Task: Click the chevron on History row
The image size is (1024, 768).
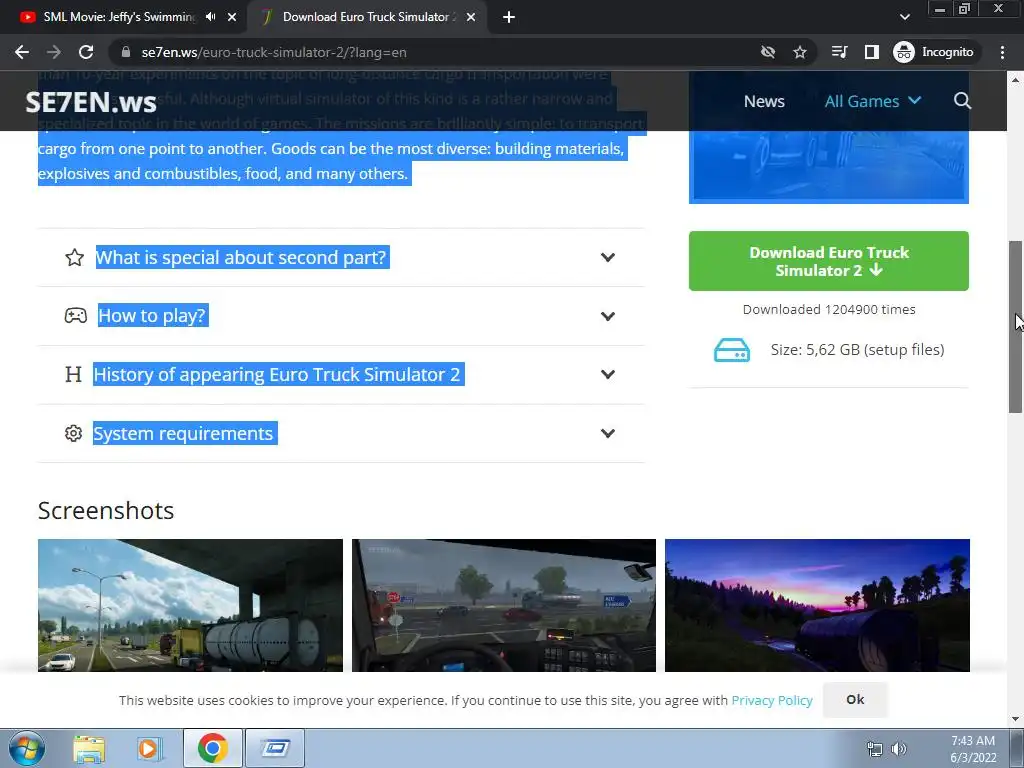Action: click(607, 374)
